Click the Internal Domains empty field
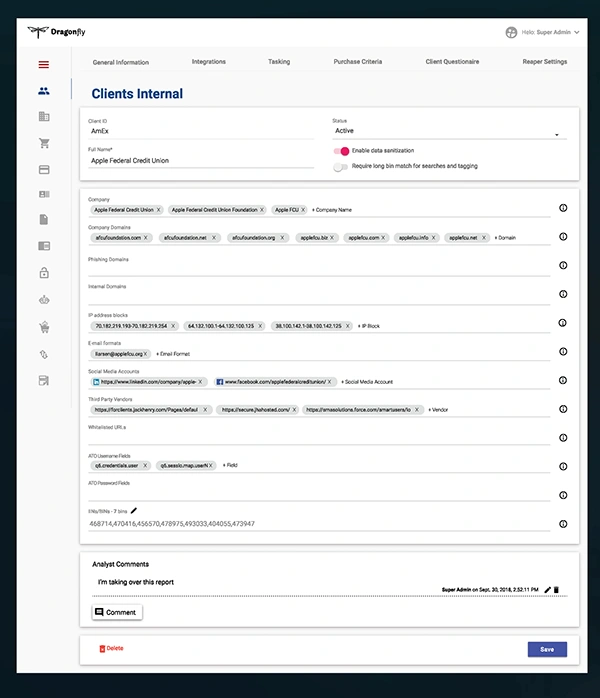600x698 pixels. [x=319, y=298]
